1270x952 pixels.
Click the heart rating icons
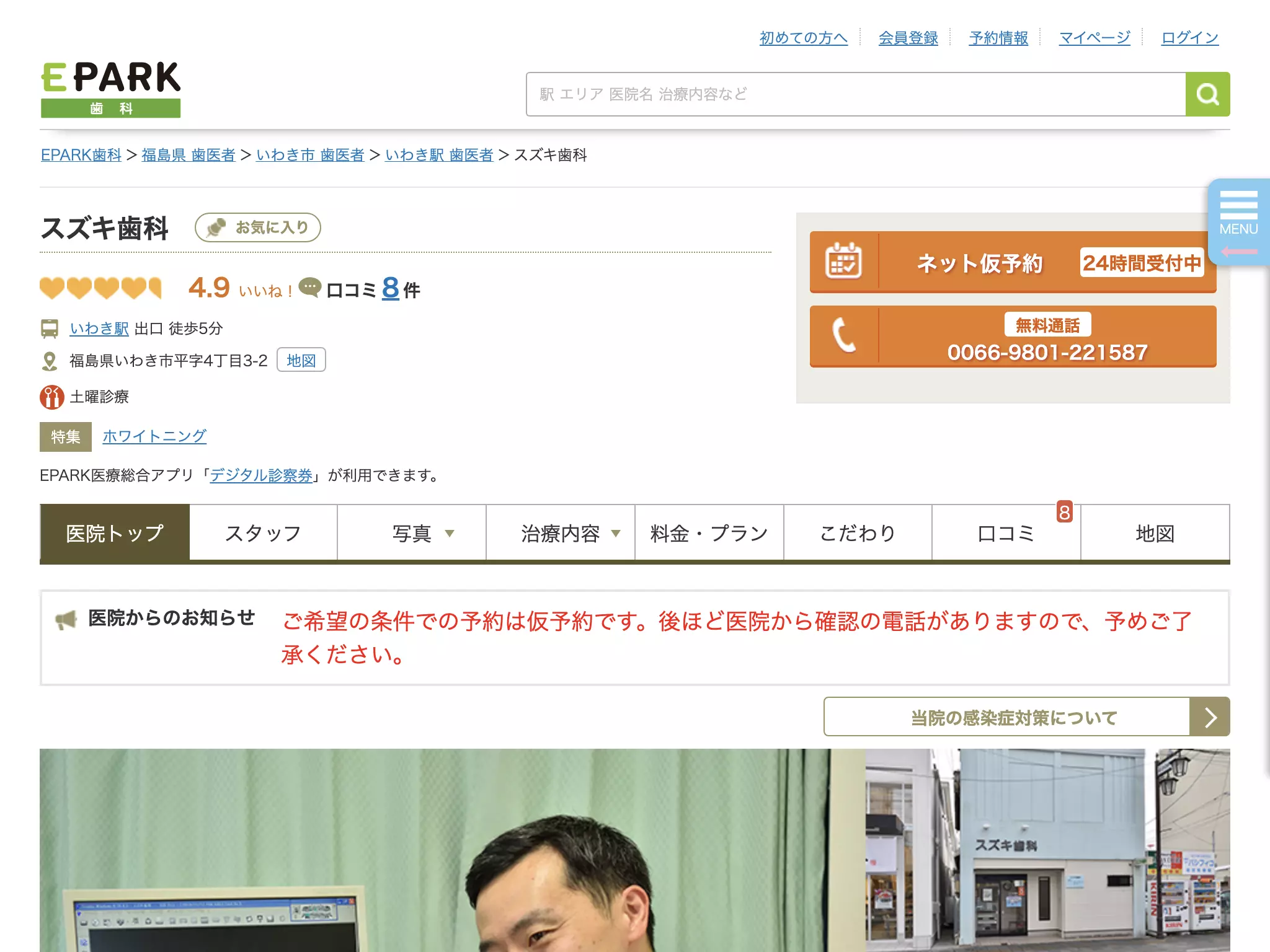[100, 288]
